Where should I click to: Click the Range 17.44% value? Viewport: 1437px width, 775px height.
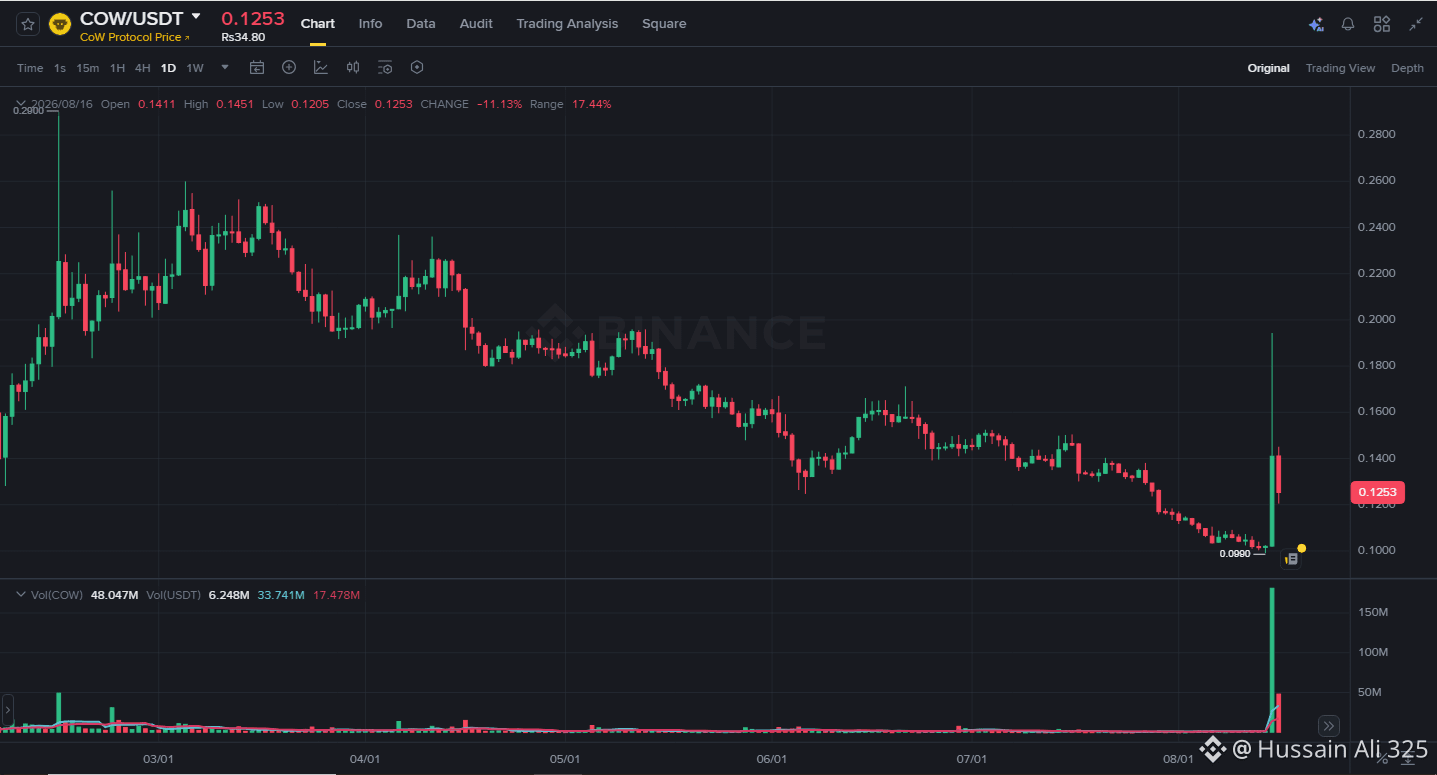coord(591,104)
